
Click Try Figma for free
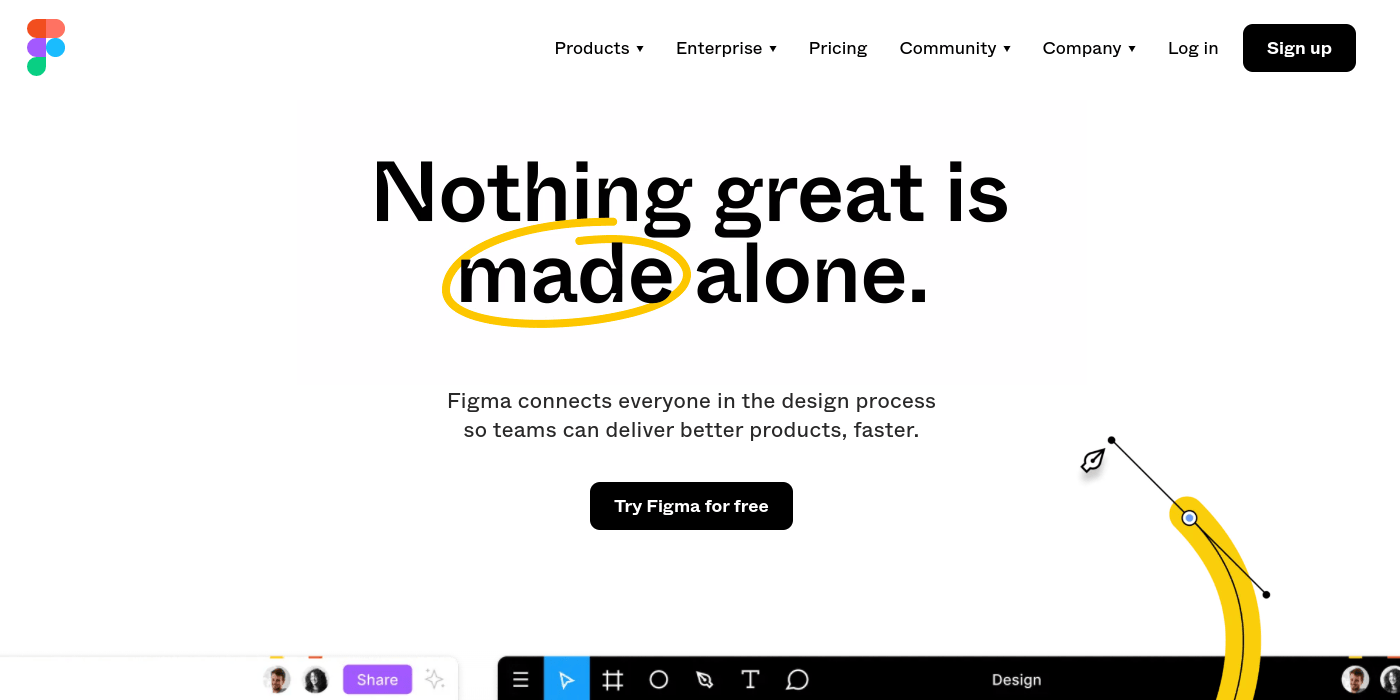click(x=691, y=506)
